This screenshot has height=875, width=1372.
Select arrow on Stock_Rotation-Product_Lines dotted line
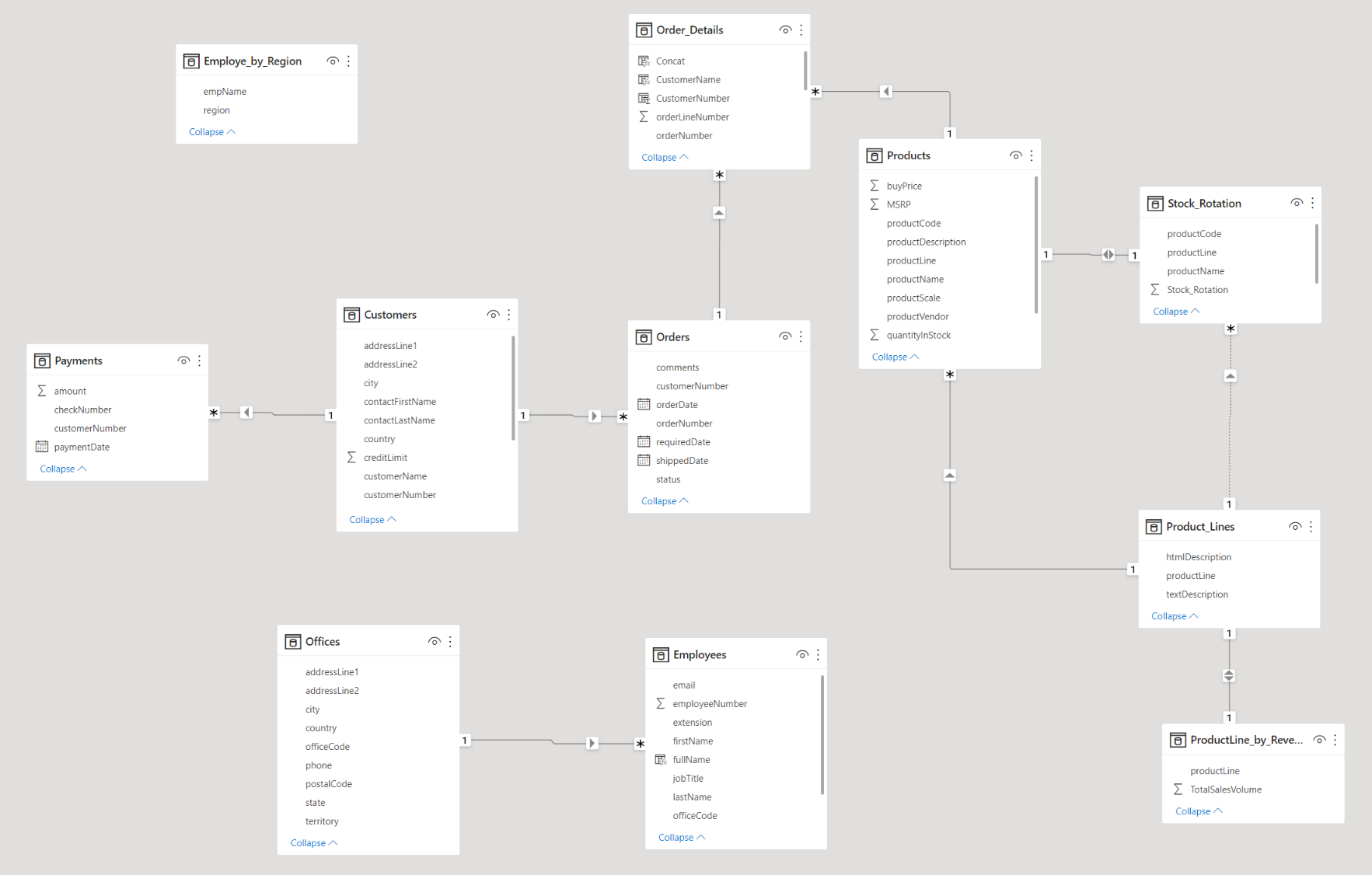coord(1231,375)
